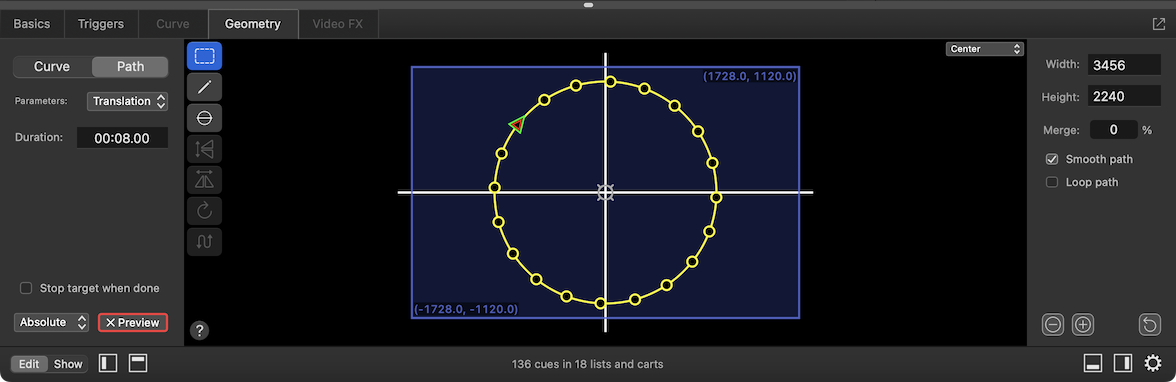1176x382 pixels.
Task: Open settings with the gear icon
Action: (x=1153, y=364)
